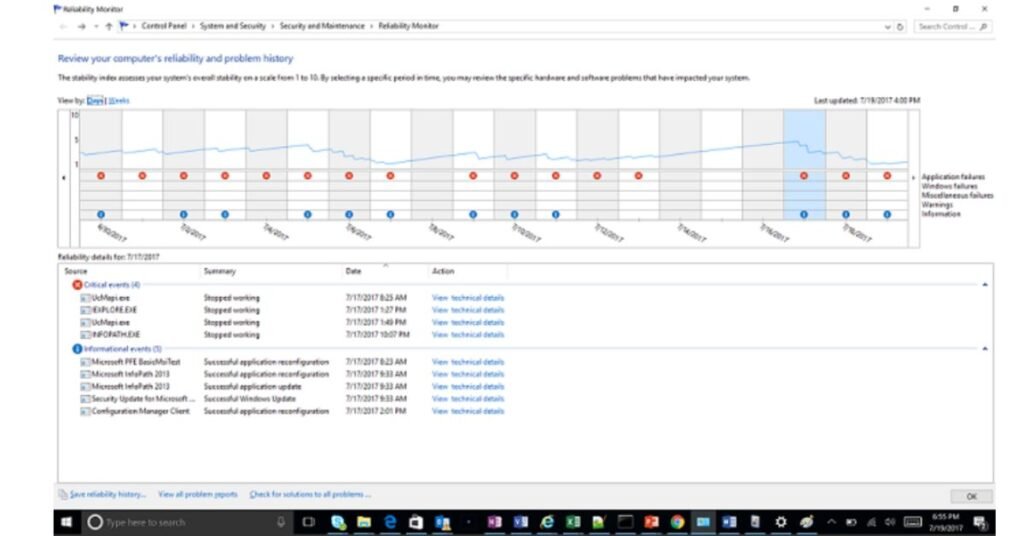Click the Search Control Panel field
This screenshot has width=1024, height=536.
point(952,27)
